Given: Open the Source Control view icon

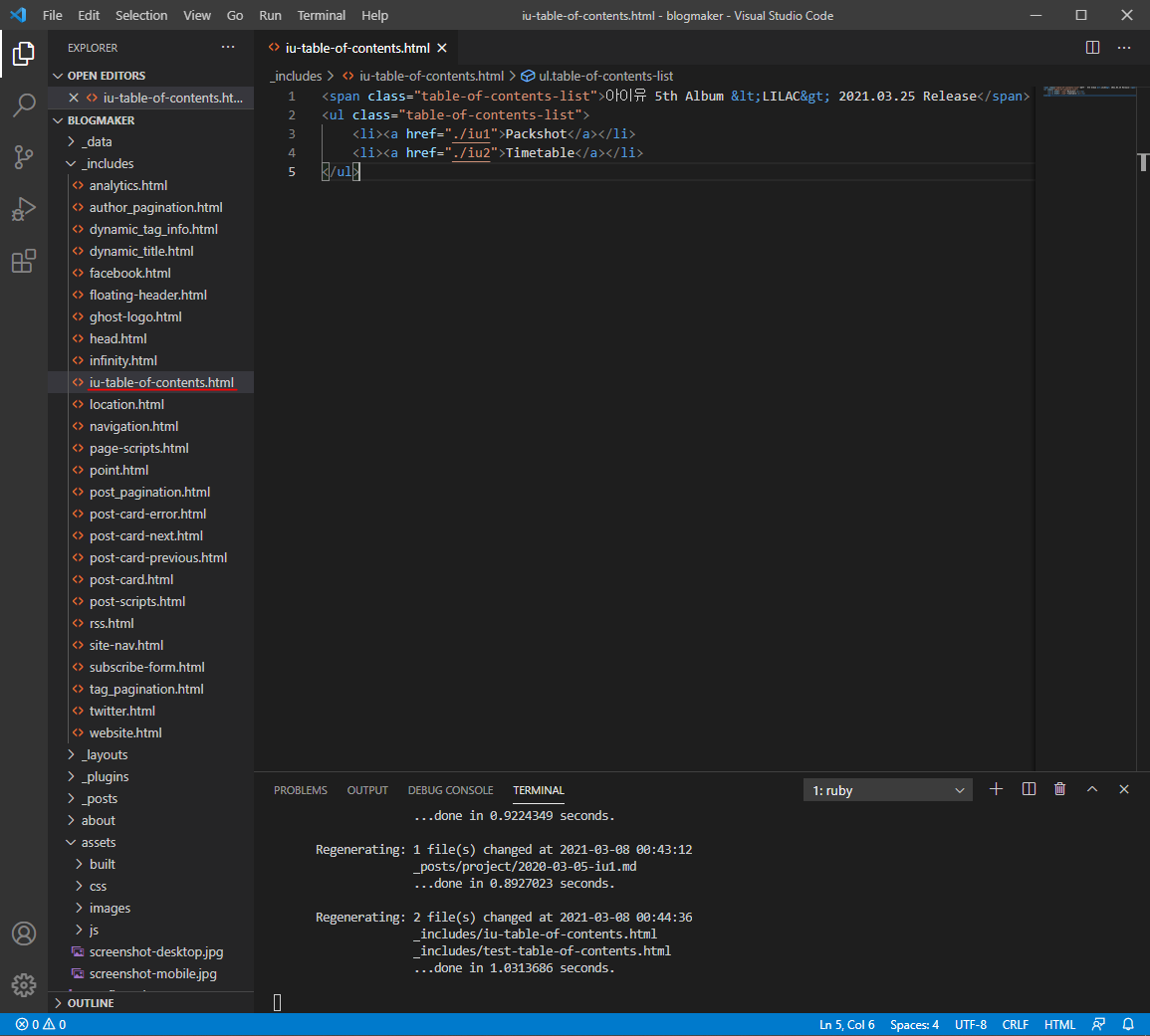Looking at the screenshot, I should point(24,157).
